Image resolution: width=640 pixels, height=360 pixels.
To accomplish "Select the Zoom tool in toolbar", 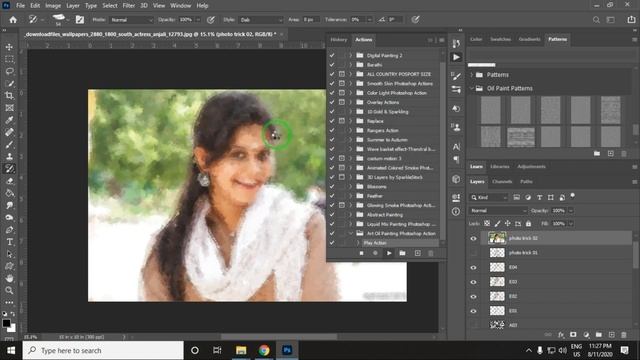I will click(x=9, y=291).
